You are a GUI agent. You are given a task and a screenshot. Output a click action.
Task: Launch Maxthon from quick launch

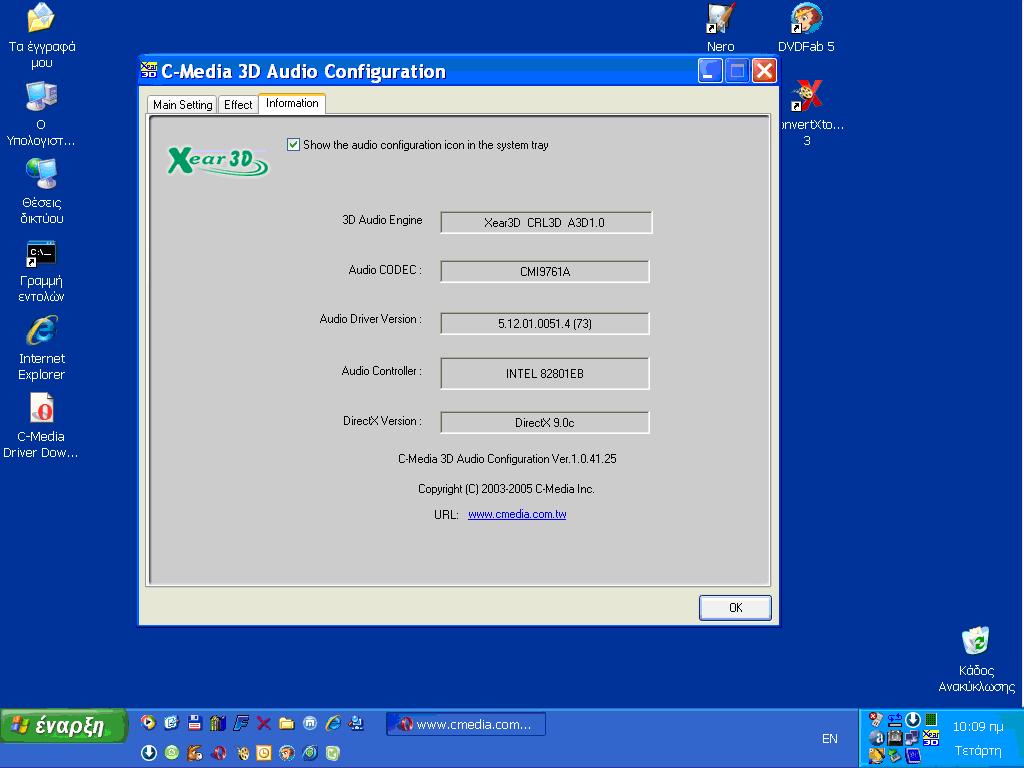310,723
